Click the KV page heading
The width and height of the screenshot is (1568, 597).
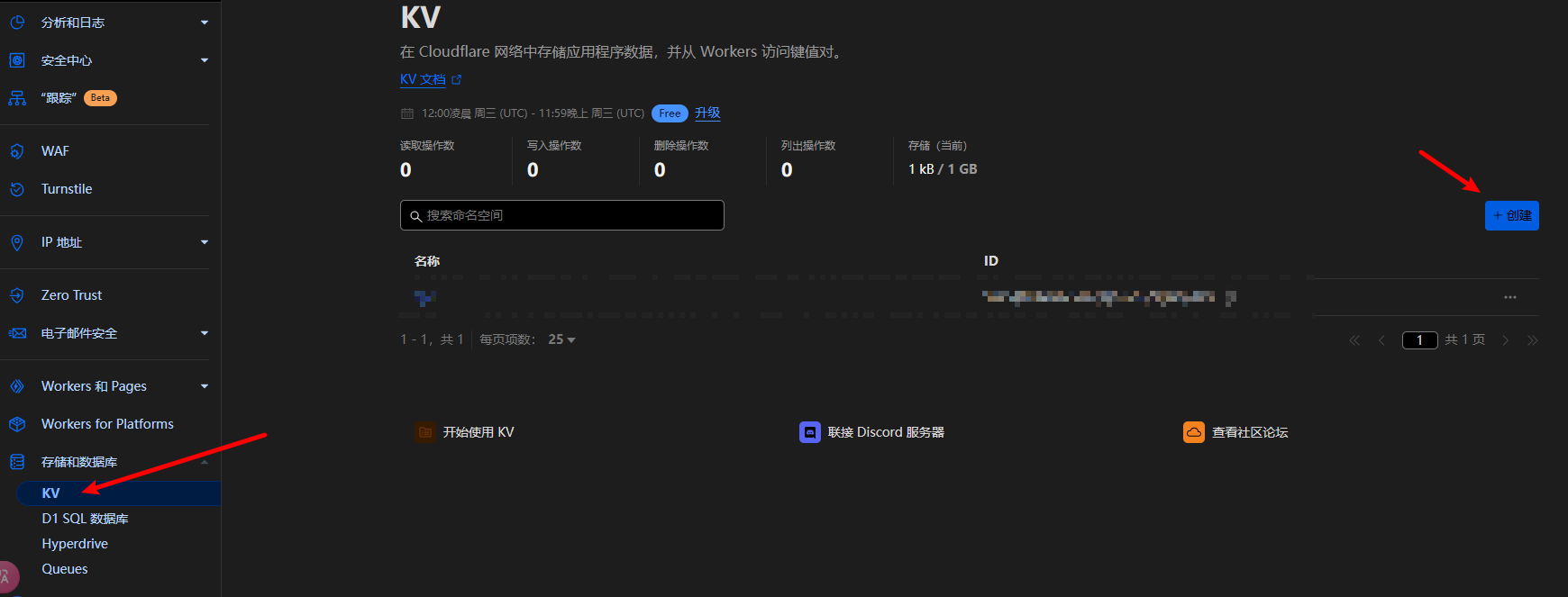421,17
